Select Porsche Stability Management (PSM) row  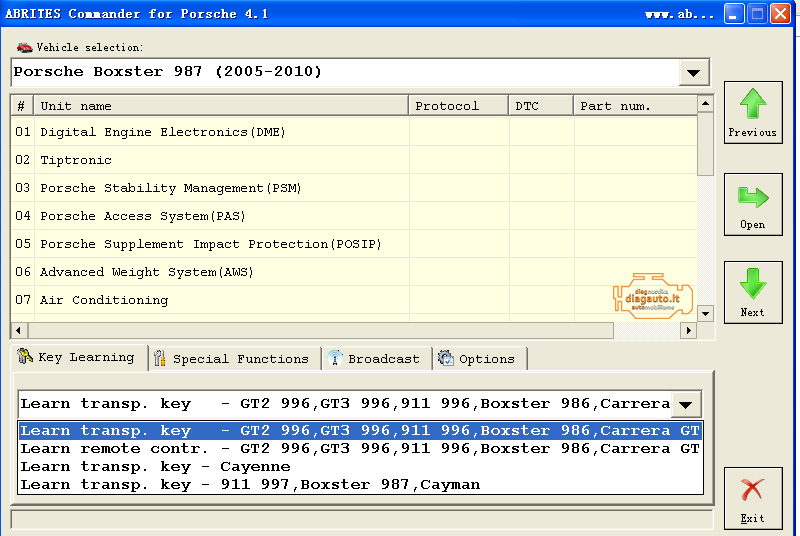click(x=170, y=188)
